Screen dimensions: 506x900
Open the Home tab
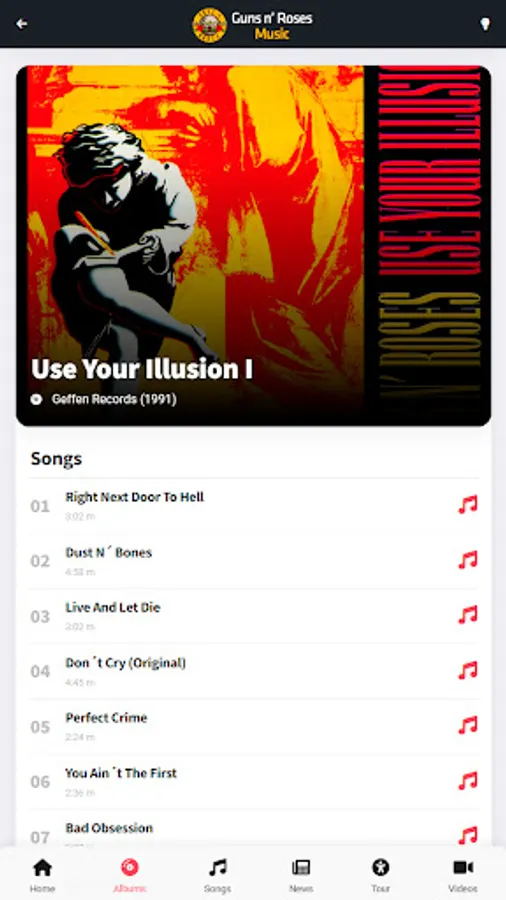click(42, 875)
